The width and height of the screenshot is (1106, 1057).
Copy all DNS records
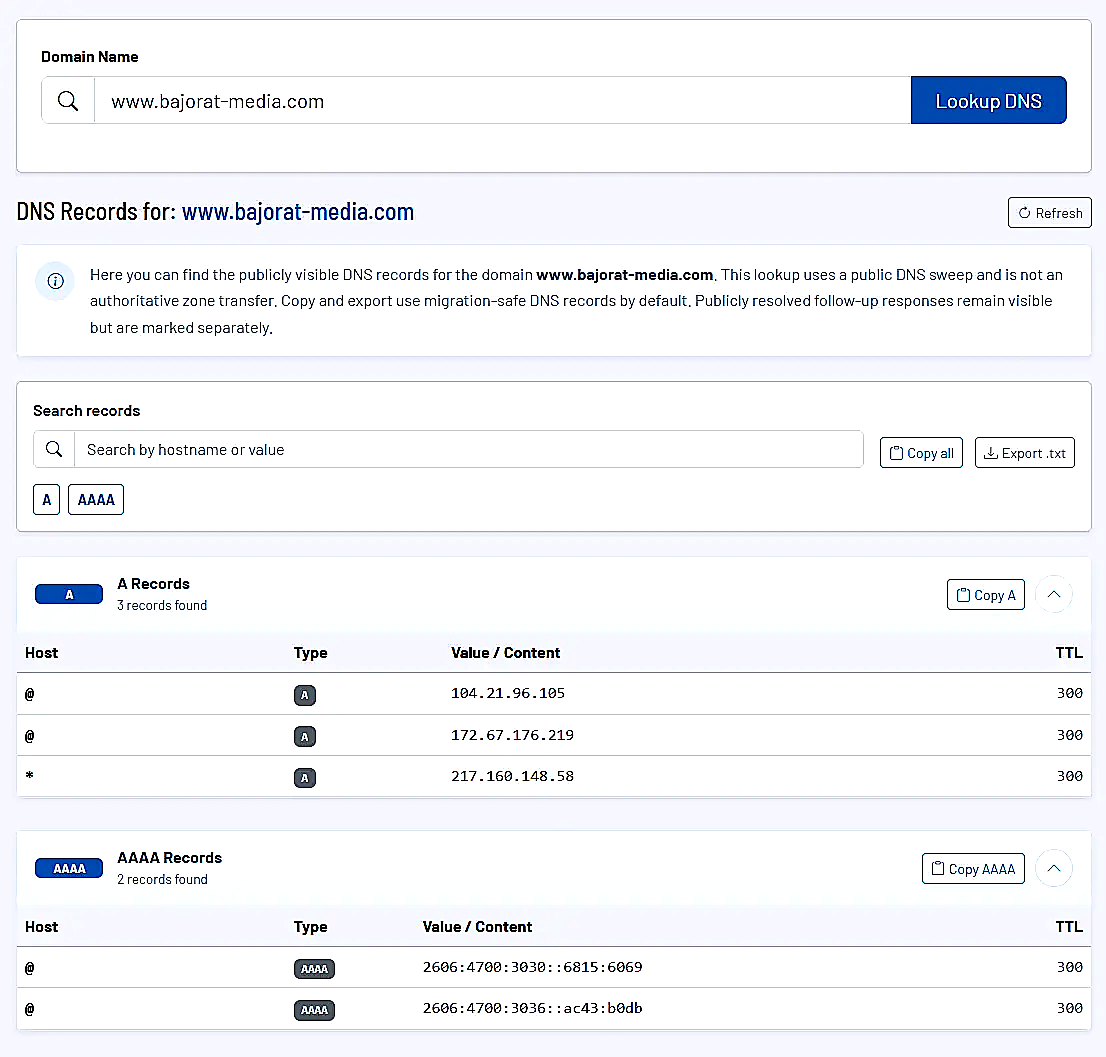(x=921, y=453)
